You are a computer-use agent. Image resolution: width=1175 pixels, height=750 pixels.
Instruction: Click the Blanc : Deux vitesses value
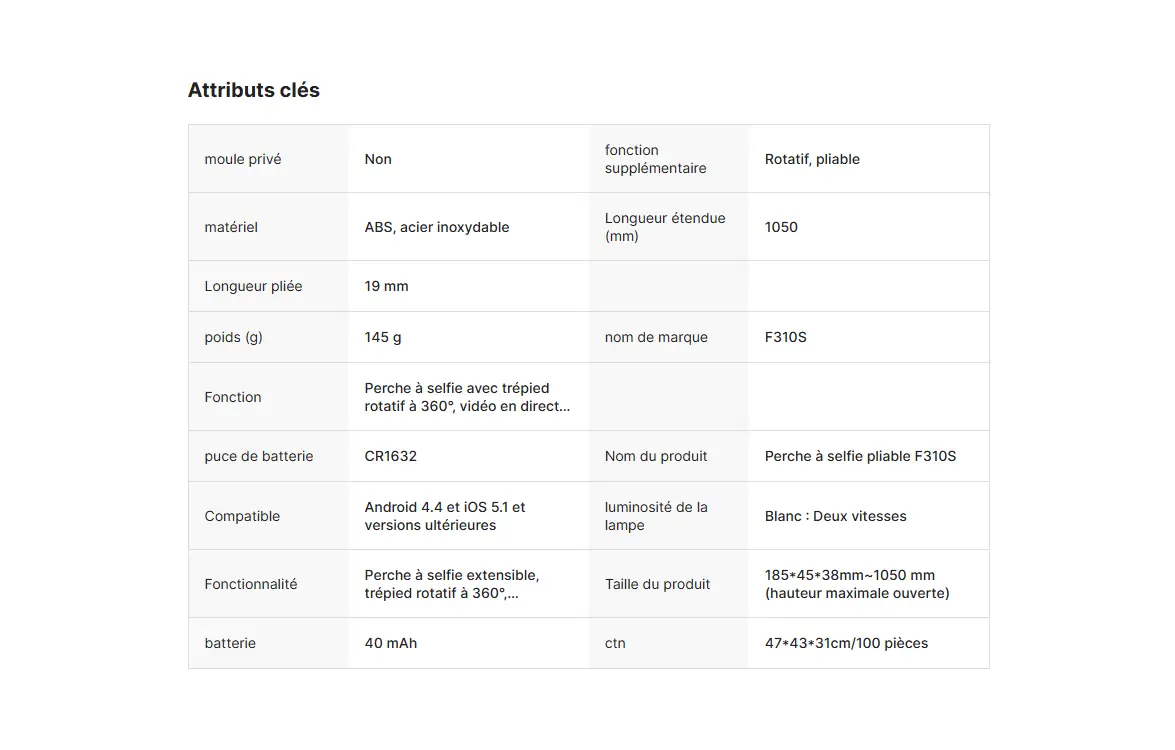click(835, 516)
